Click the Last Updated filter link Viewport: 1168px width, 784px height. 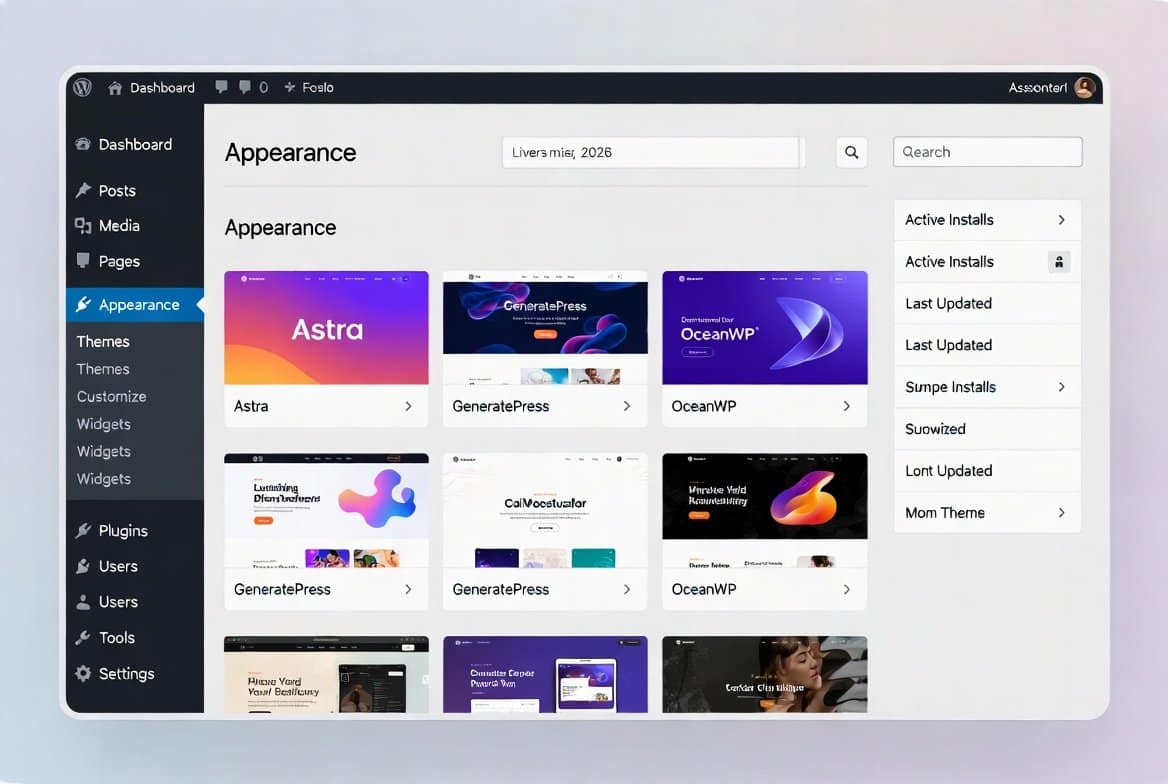[948, 303]
